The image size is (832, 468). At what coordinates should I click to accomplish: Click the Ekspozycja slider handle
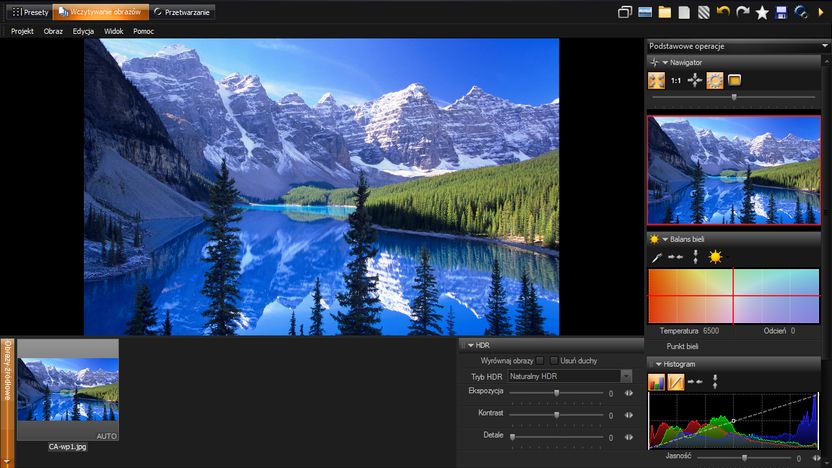[x=557, y=393]
